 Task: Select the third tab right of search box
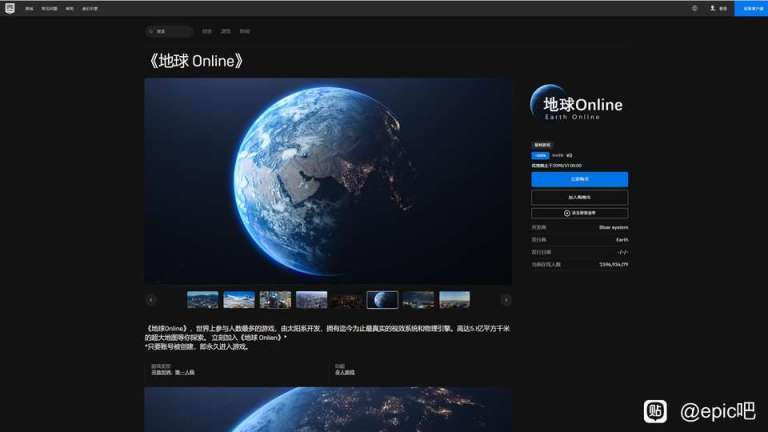(244, 31)
